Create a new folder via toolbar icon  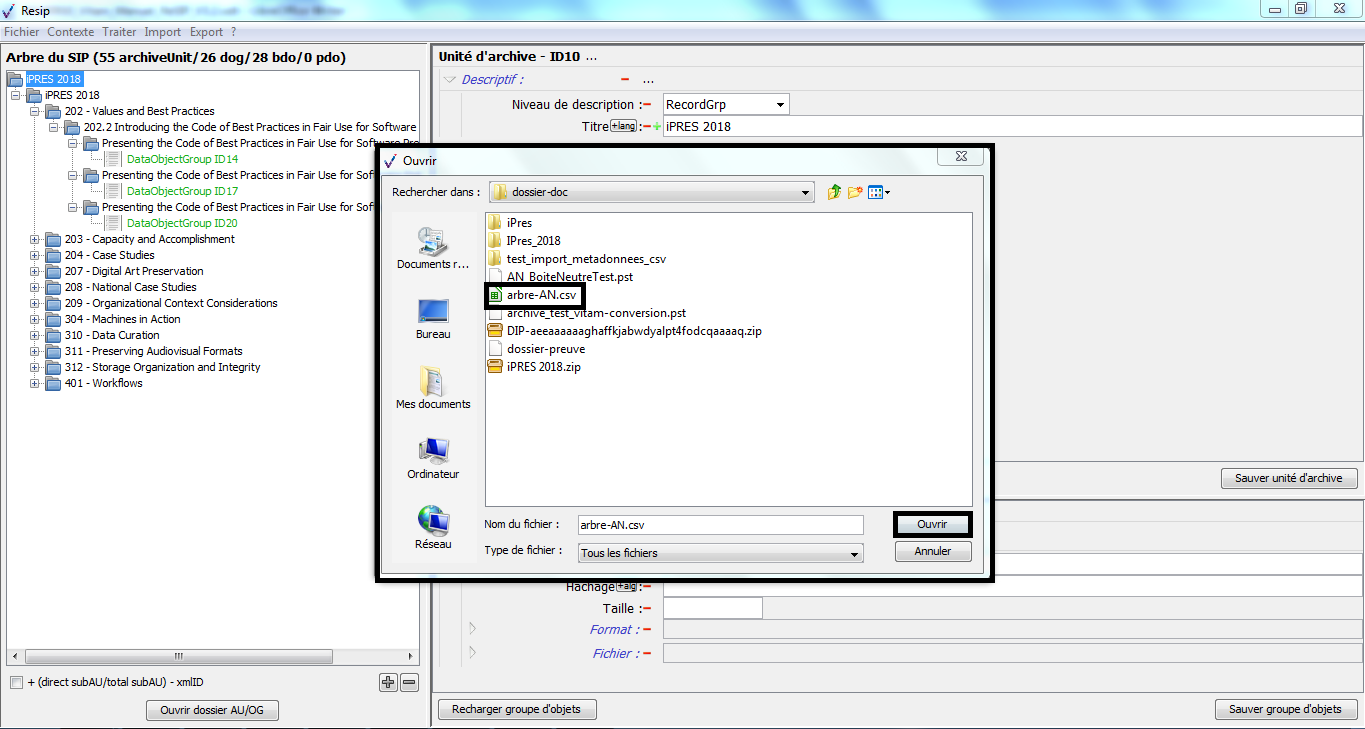click(x=855, y=192)
